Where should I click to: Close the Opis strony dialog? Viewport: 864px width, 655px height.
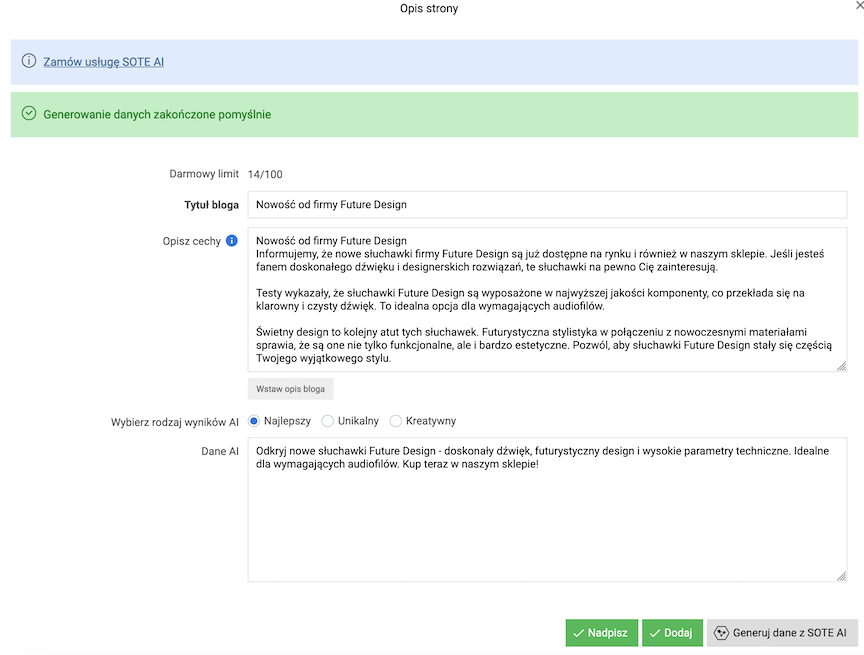click(x=858, y=4)
